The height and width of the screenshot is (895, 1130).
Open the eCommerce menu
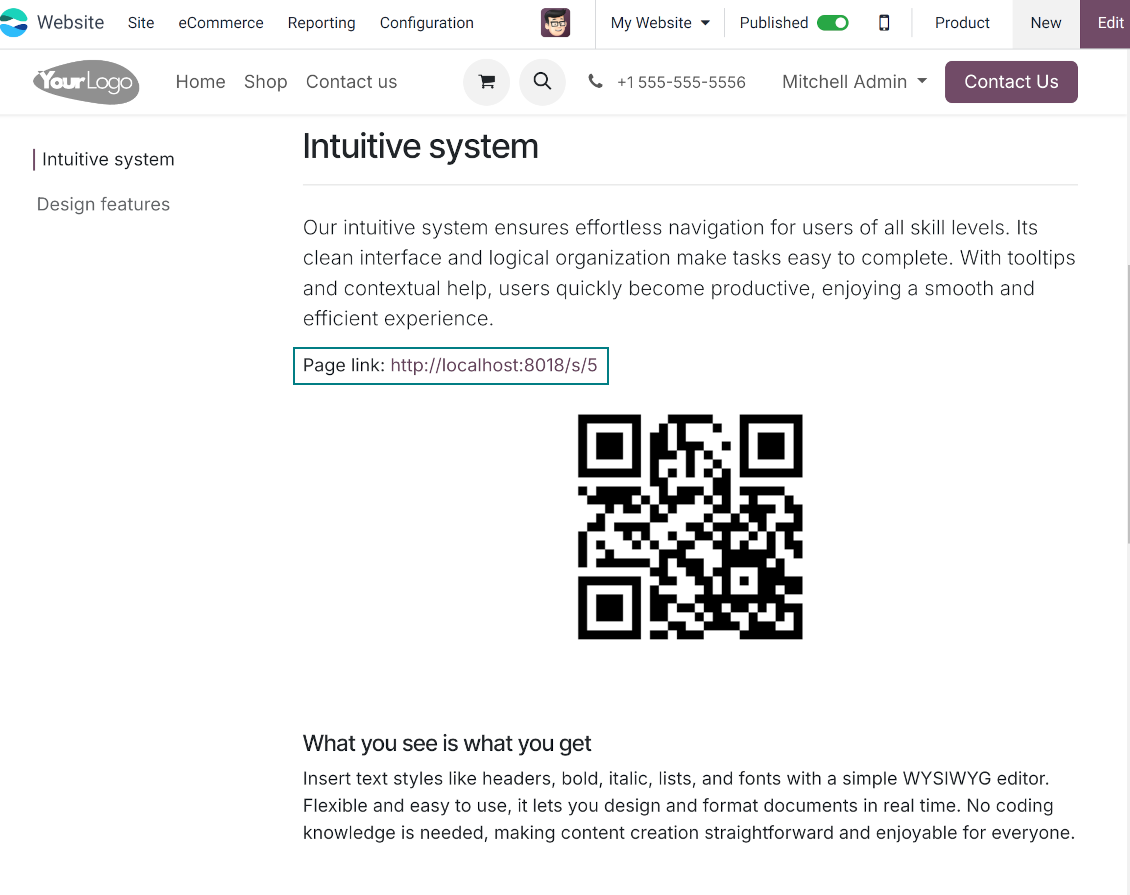pos(221,23)
